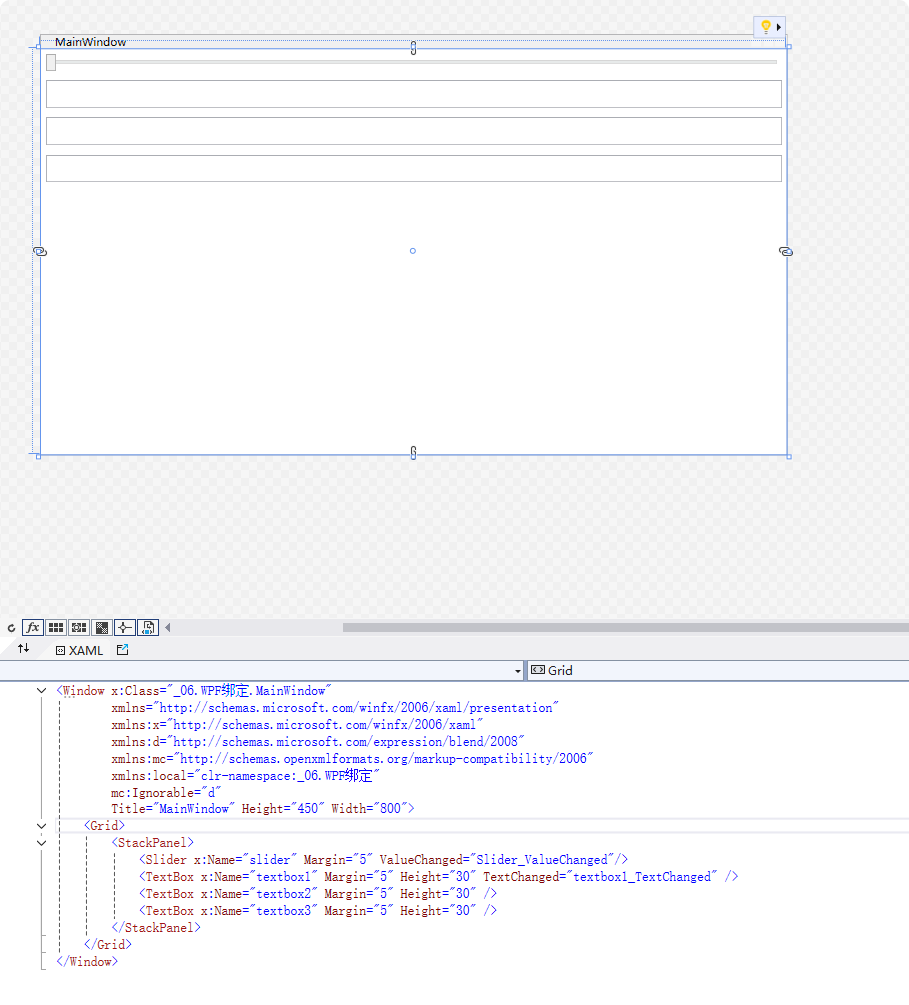Click the mc:Ignorable="d" line
The width and height of the screenshot is (909, 1005).
coord(166,793)
